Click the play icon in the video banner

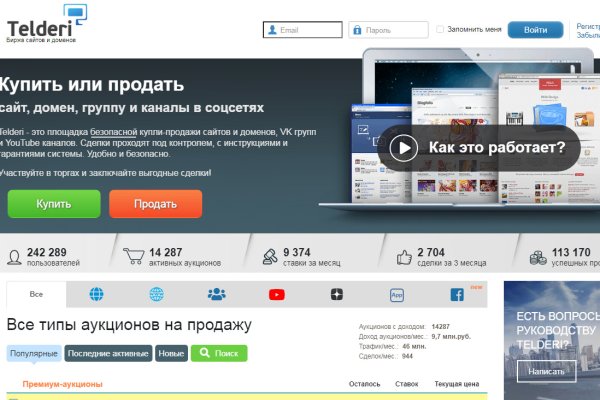[404, 148]
